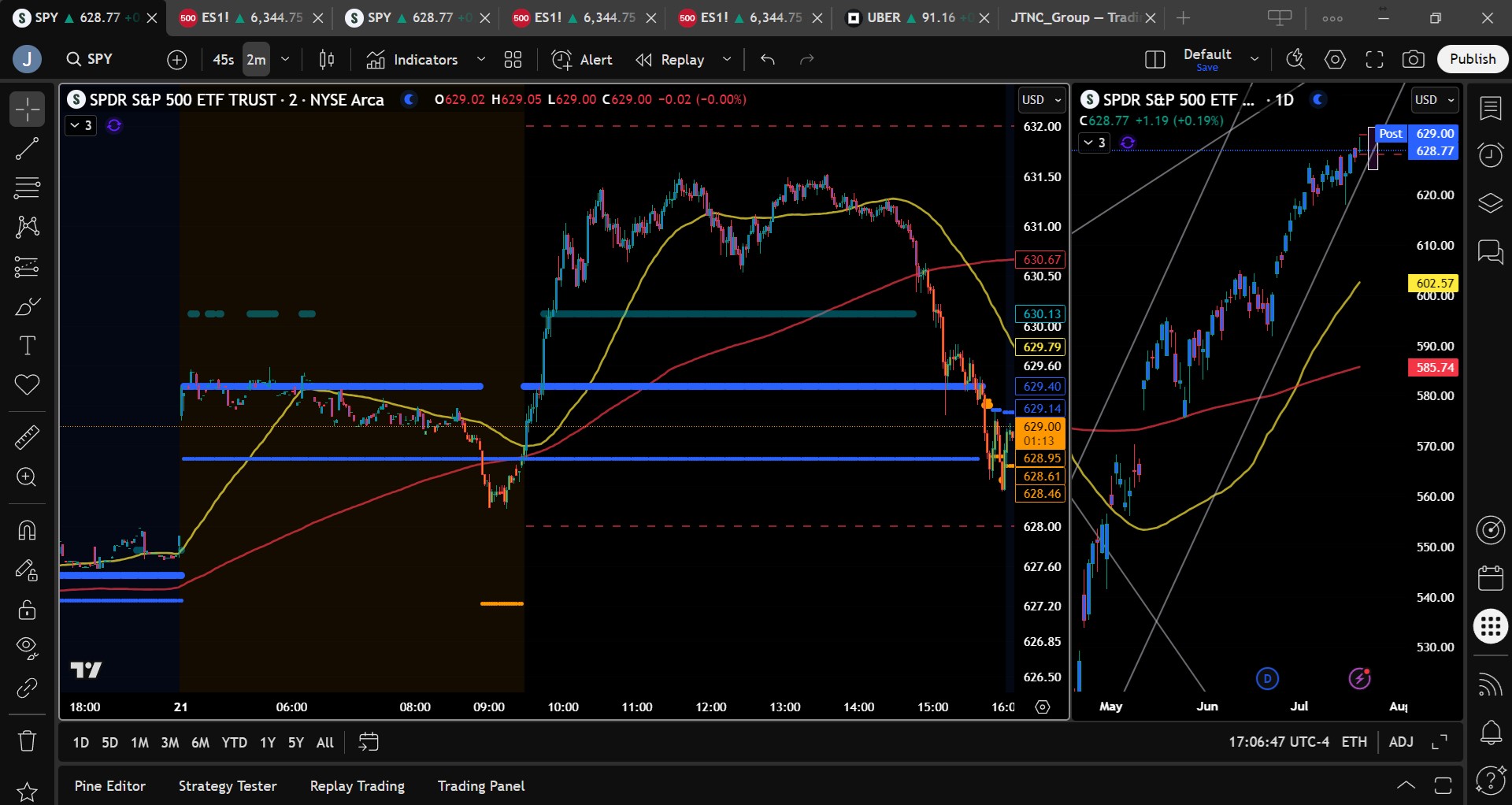The width and height of the screenshot is (1512, 805).
Task: Open the Trading Panel tab
Action: (481, 786)
